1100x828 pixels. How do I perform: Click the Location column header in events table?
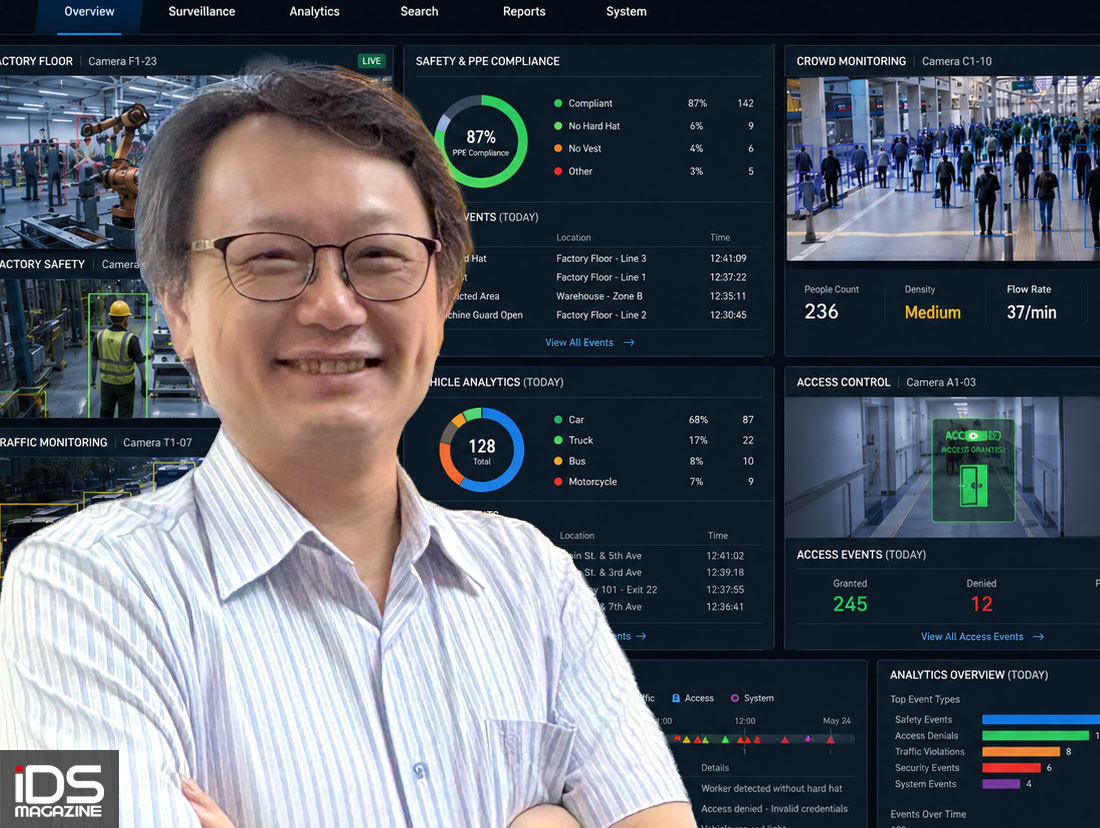pyautogui.click(x=574, y=237)
